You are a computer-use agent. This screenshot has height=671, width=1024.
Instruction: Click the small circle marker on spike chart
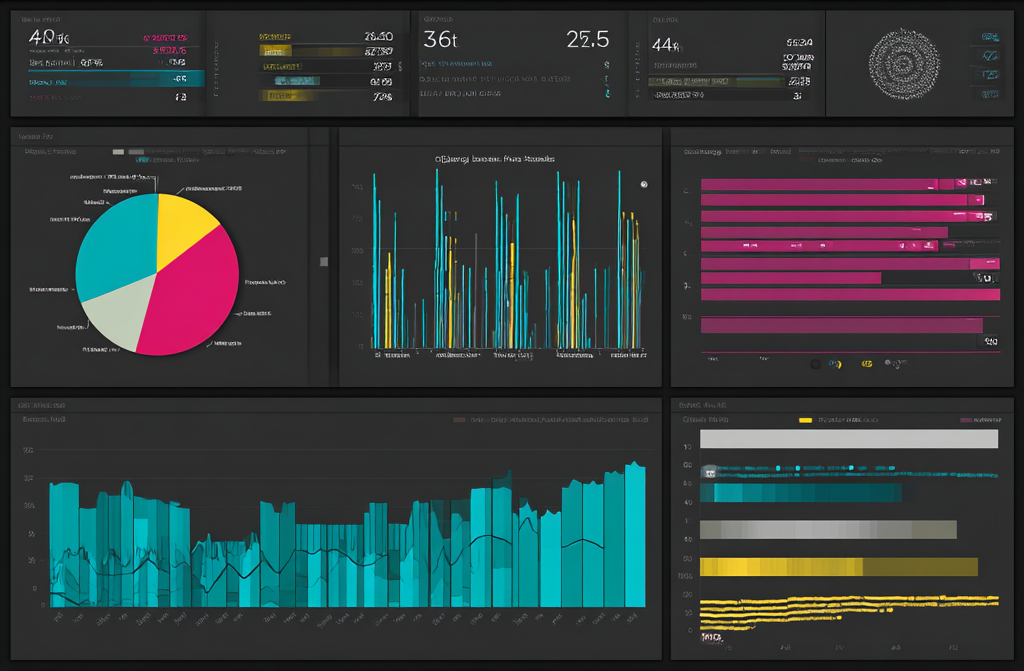coord(643,184)
